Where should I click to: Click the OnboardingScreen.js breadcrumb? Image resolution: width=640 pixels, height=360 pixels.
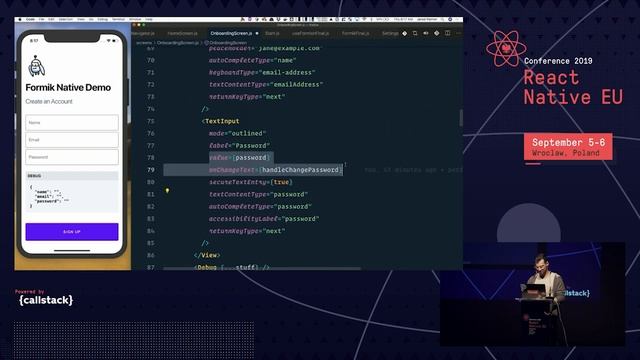pyautogui.click(x=178, y=42)
